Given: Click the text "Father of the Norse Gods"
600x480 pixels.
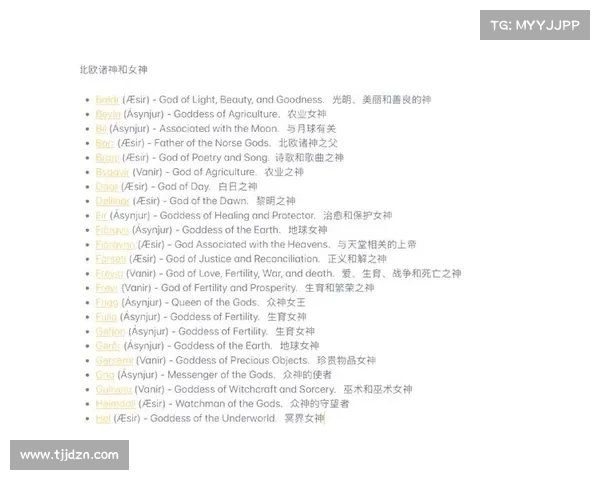Looking at the screenshot, I should click(x=212, y=143).
